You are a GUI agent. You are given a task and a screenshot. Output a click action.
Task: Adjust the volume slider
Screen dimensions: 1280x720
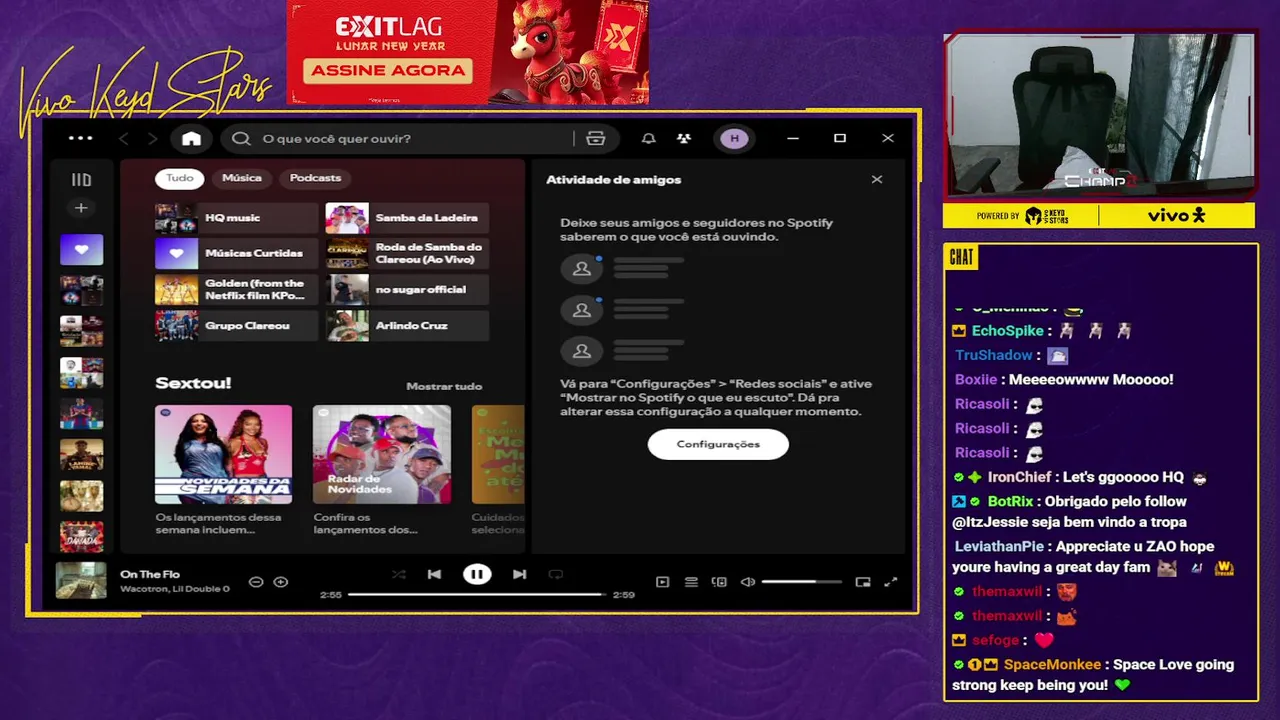point(801,582)
